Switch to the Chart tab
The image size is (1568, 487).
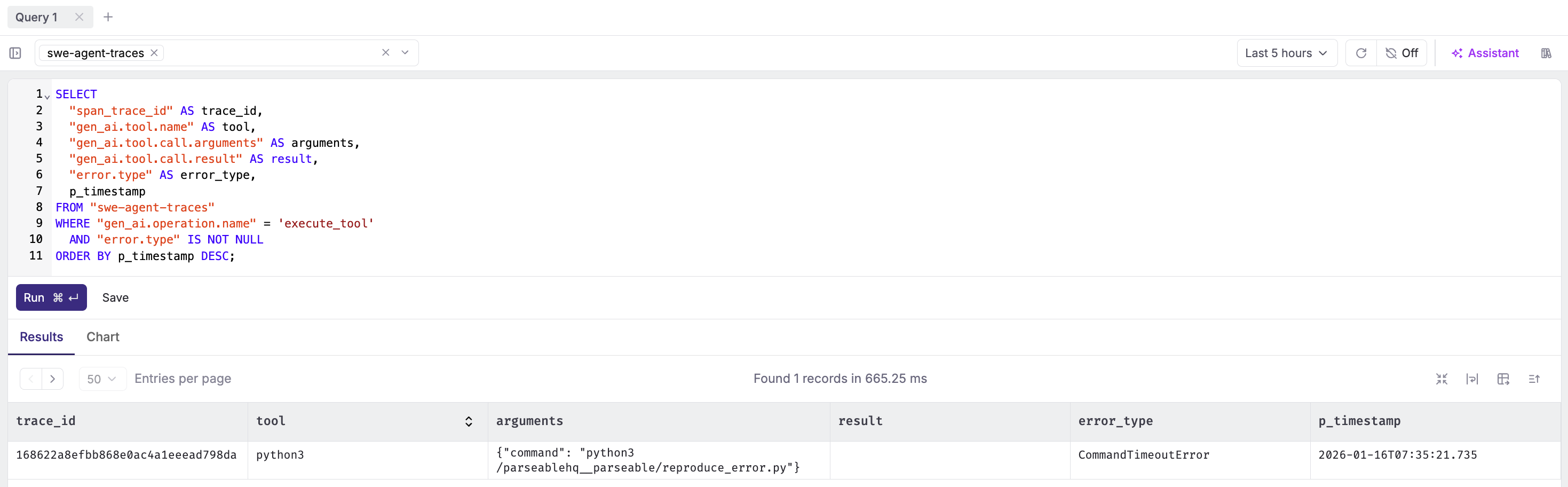102,336
